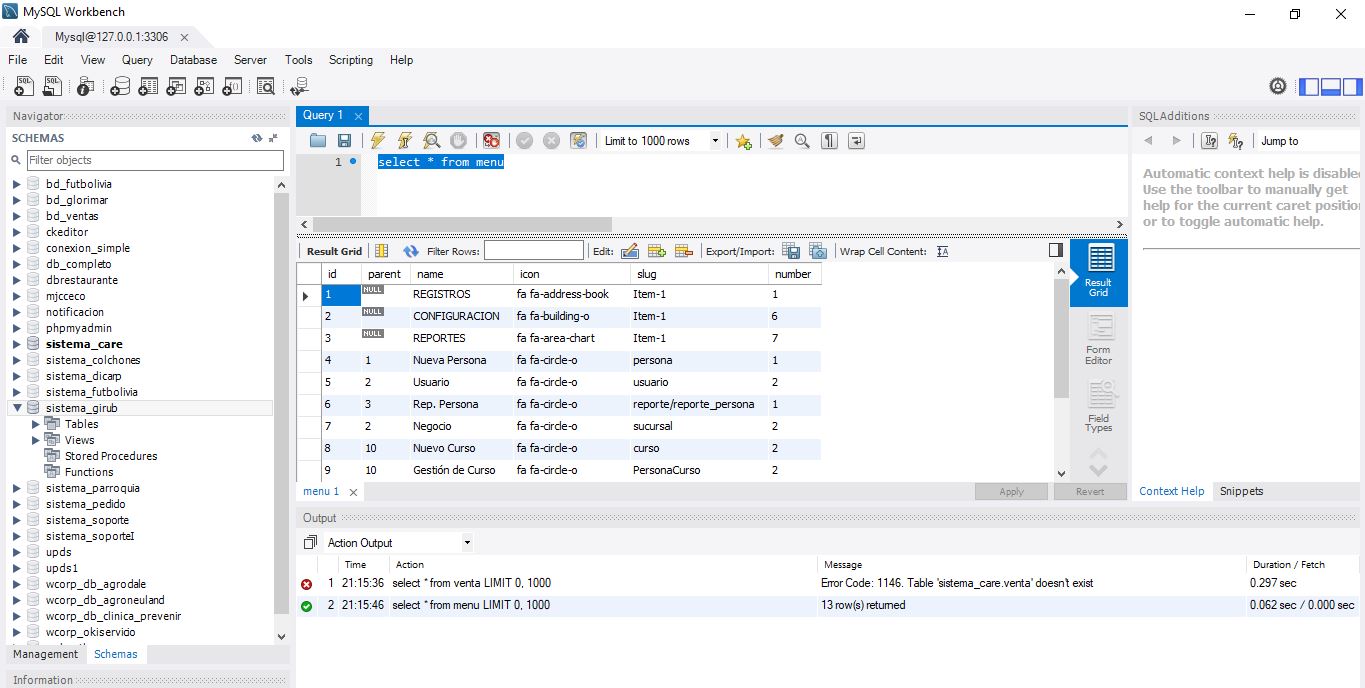Toggle word wrap icon in editor toolbar
Screen dimensions: 1365x688
856,141
